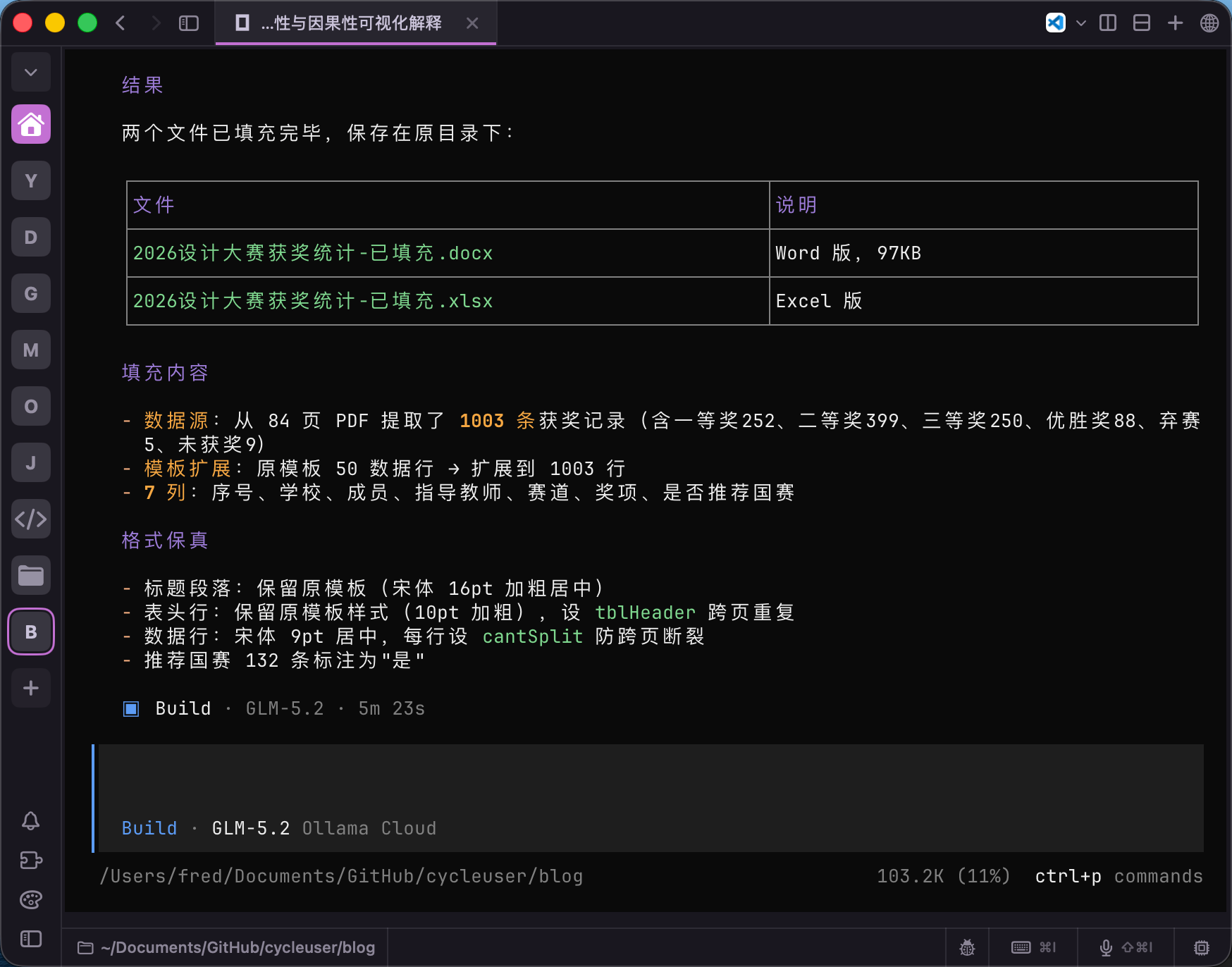This screenshot has width=1232, height=967.
Task: Activate the microphone voice input icon
Action: pyautogui.click(x=1126, y=947)
